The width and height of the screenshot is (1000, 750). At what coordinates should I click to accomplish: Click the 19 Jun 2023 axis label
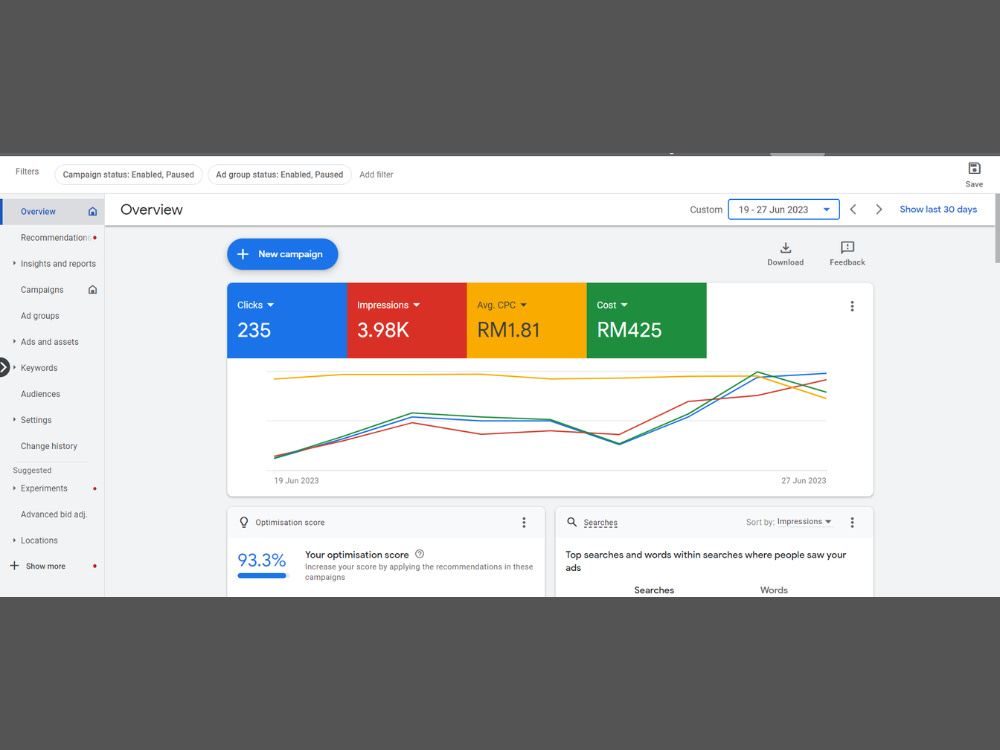(x=296, y=481)
